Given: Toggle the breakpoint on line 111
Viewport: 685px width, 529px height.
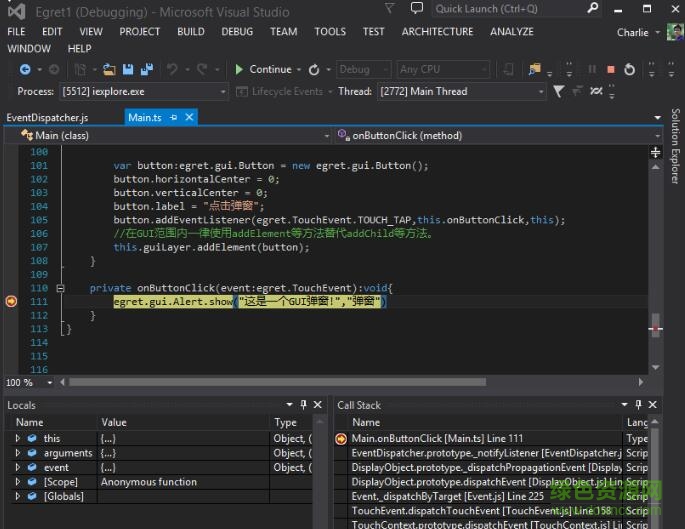Looking at the screenshot, I should tap(12, 301).
